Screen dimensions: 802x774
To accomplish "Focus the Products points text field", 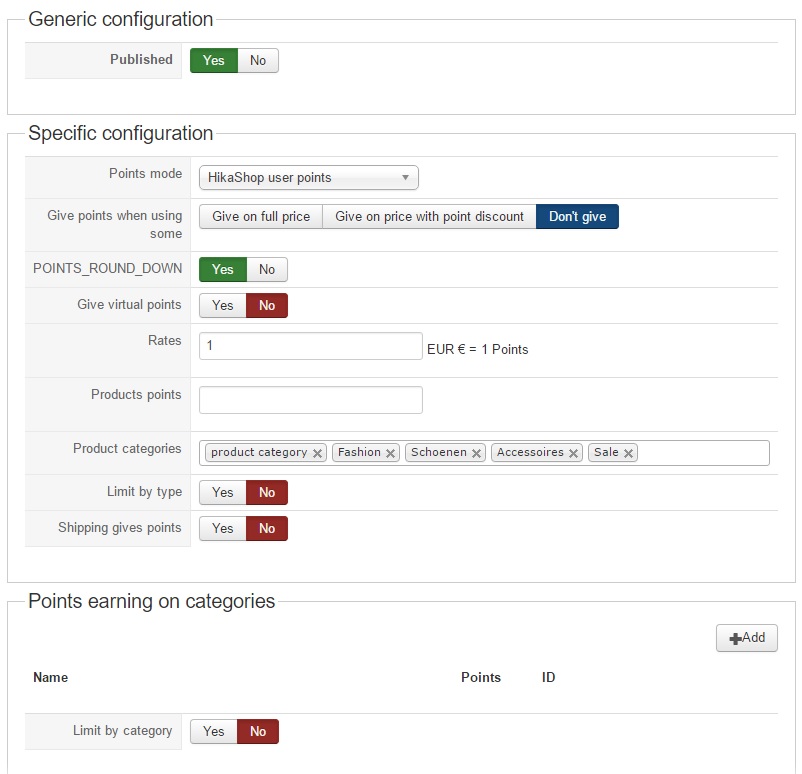I will 311,400.
